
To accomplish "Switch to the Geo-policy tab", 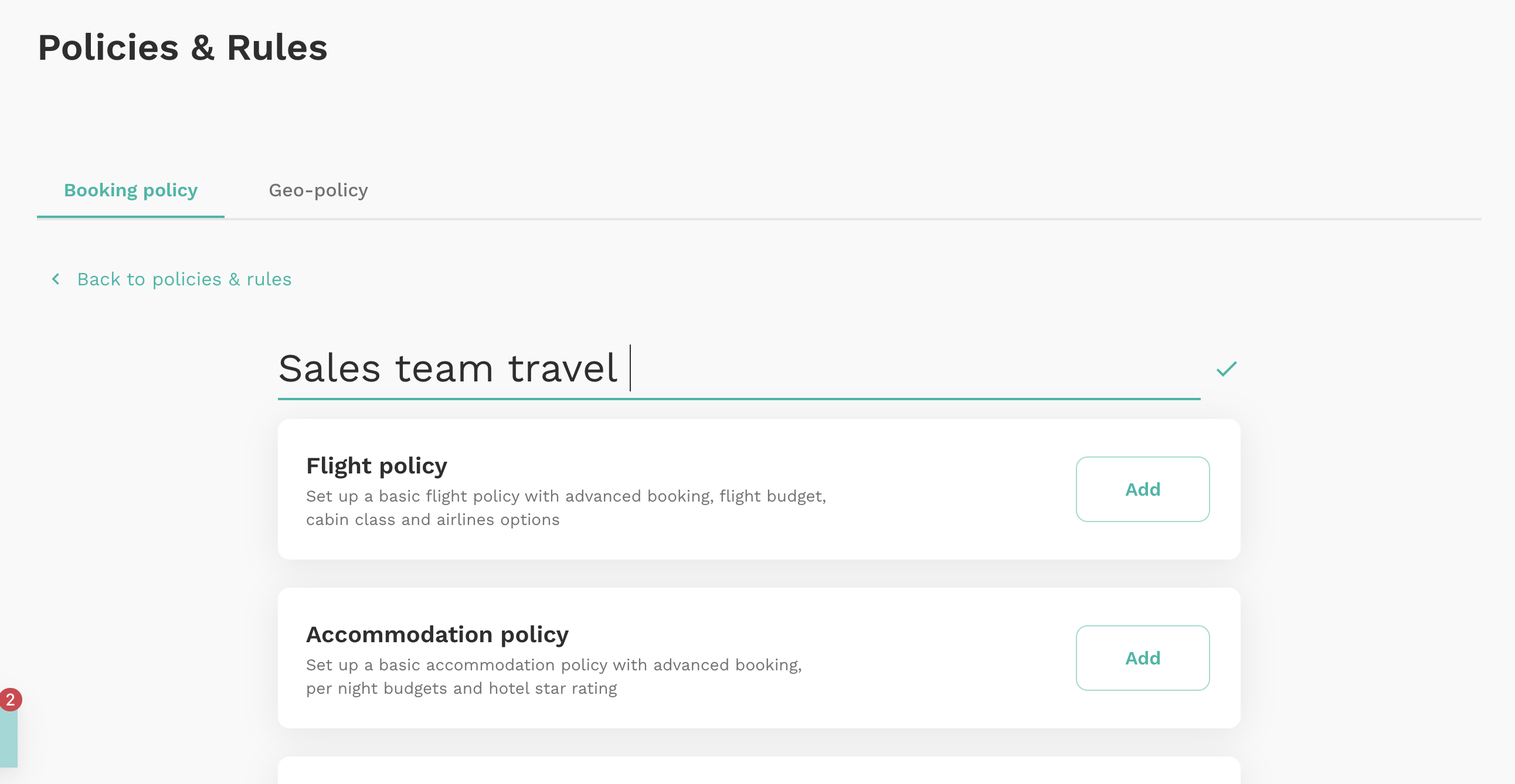I will 318,190.
